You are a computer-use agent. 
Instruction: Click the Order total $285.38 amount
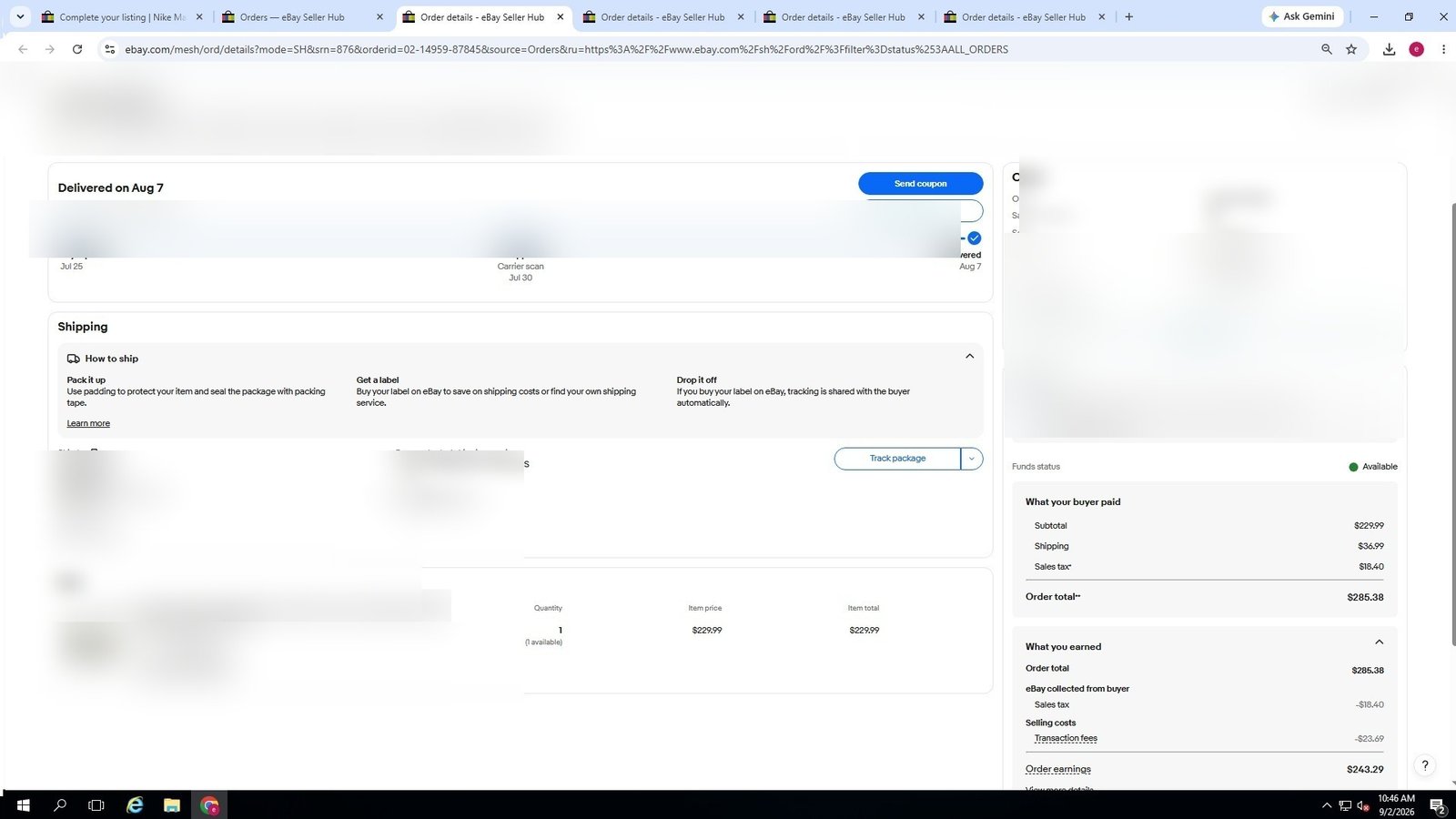pyautogui.click(x=1365, y=597)
